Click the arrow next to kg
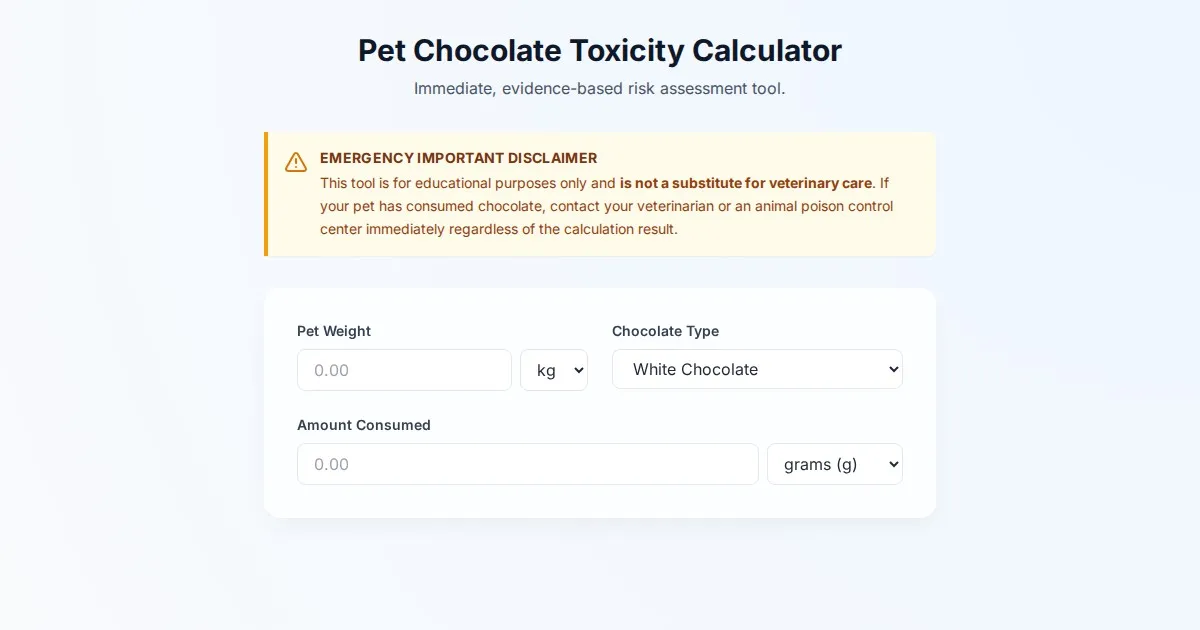This screenshot has height=630, width=1200. click(578, 370)
